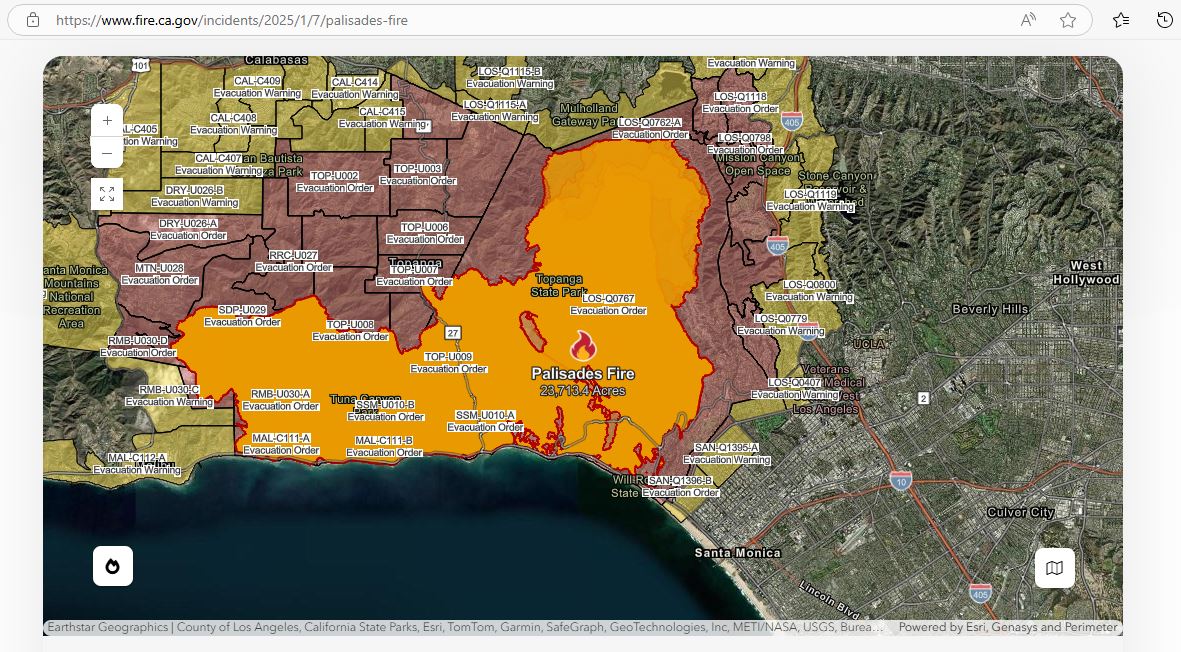Select the 23,713.4 Acres label
This screenshot has height=652, width=1181.
[x=583, y=391]
